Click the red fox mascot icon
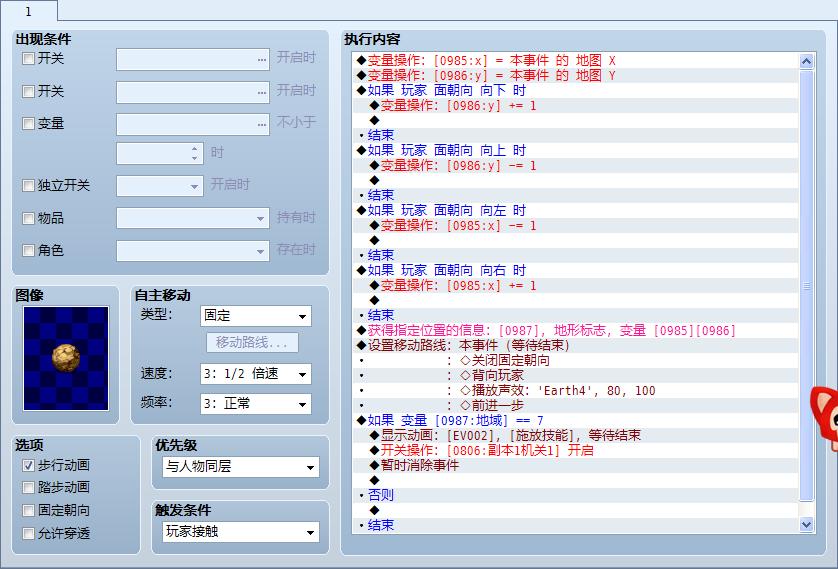The height and width of the screenshot is (569, 838). click(x=824, y=418)
